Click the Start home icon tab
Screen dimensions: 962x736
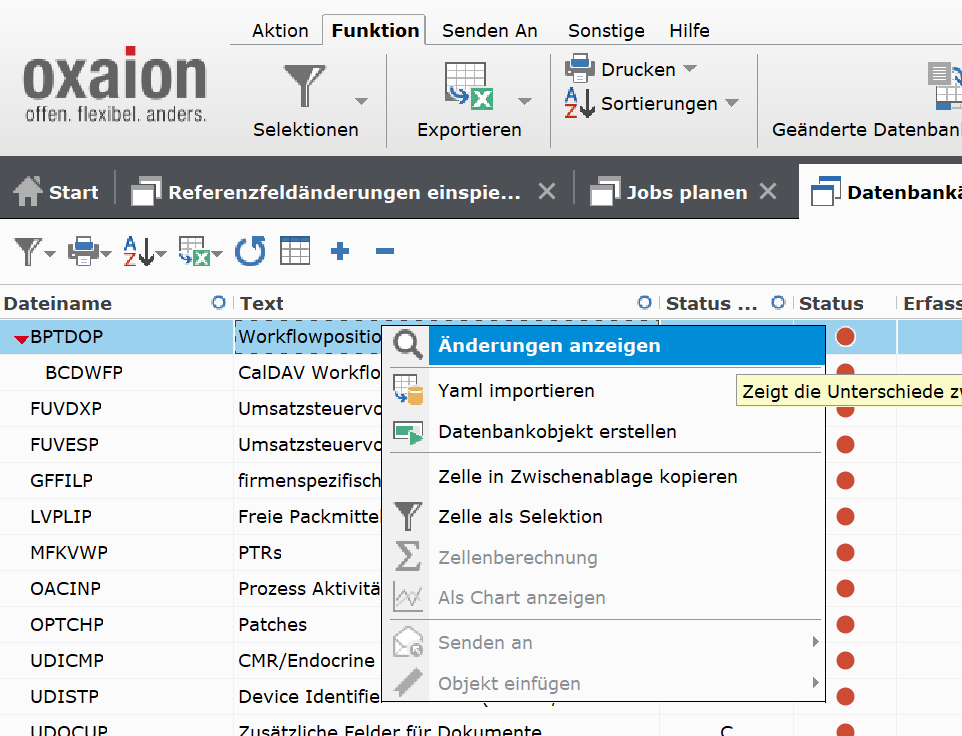(x=28, y=192)
